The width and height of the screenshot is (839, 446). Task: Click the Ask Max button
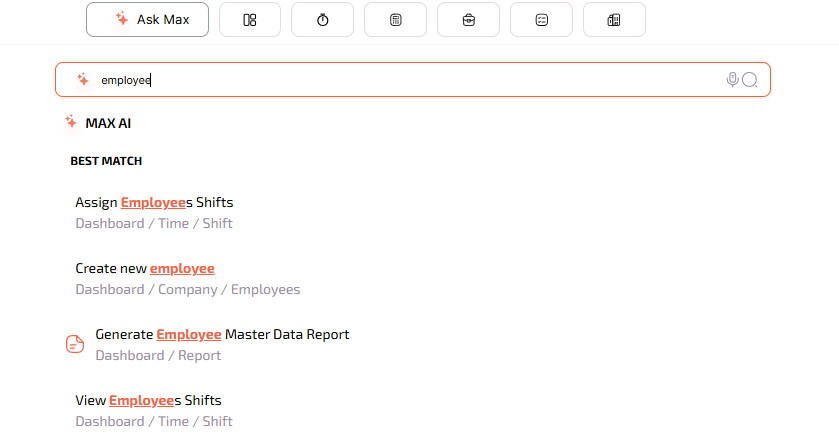(x=147, y=19)
